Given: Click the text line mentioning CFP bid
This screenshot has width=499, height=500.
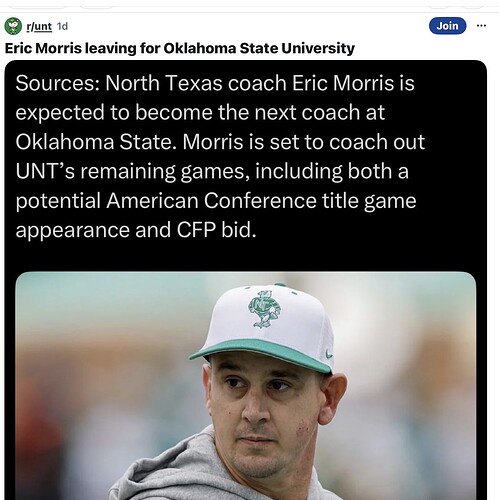Looking at the screenshot, I should coord(136,230).
